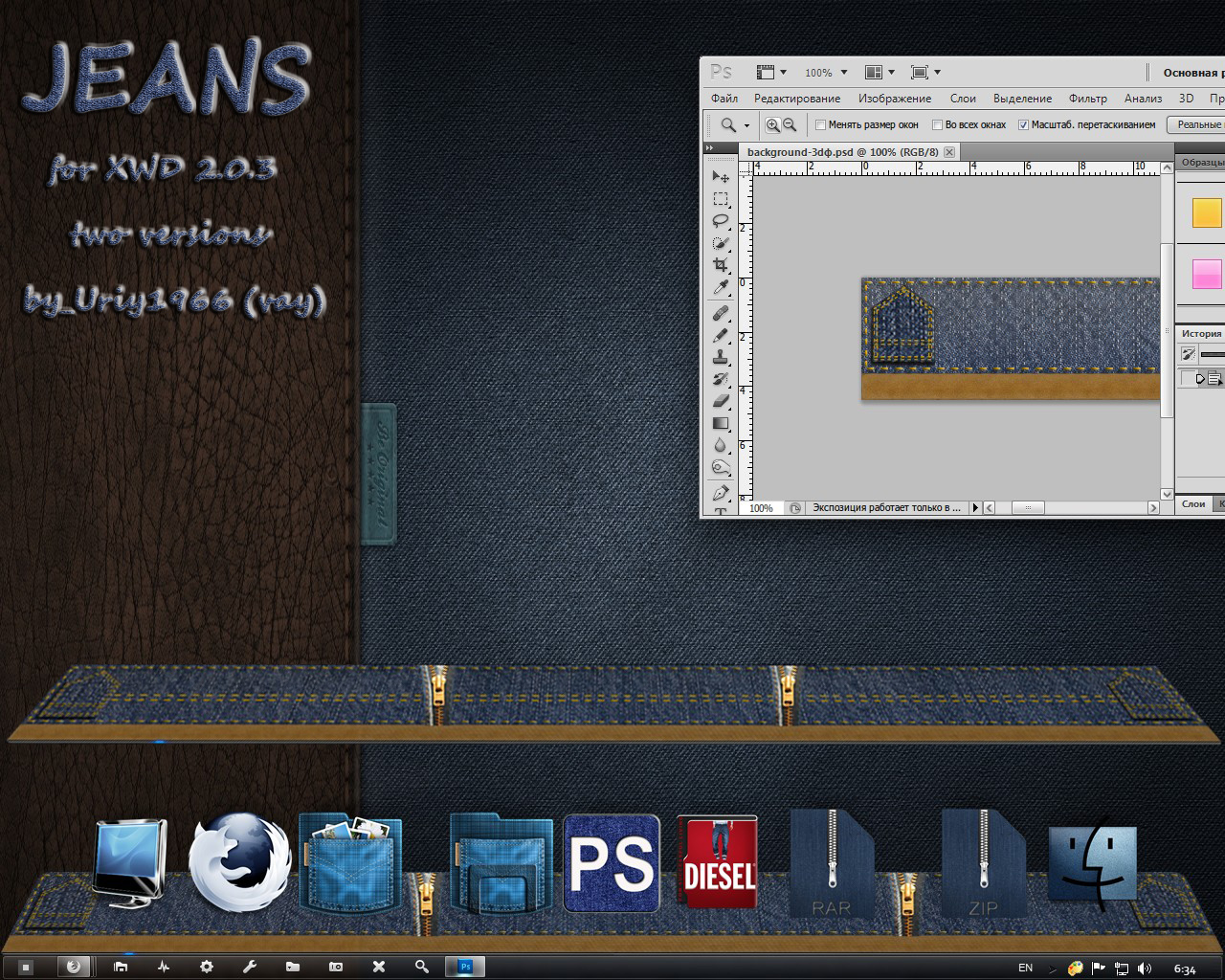Select the Move tool in toolbox
The image size is (1225, 980).
coord(721,176)
